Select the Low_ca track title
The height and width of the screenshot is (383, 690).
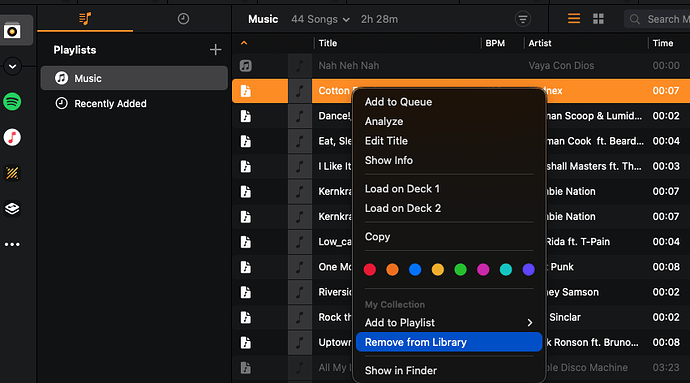[x=335, y=242]
